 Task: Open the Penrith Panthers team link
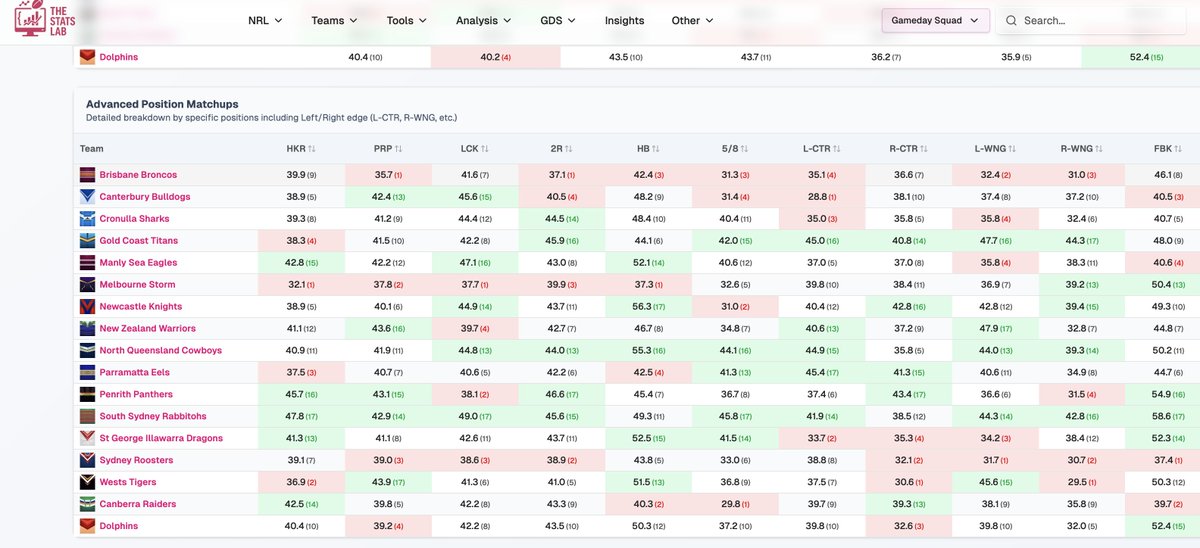[x=136, y=395]
